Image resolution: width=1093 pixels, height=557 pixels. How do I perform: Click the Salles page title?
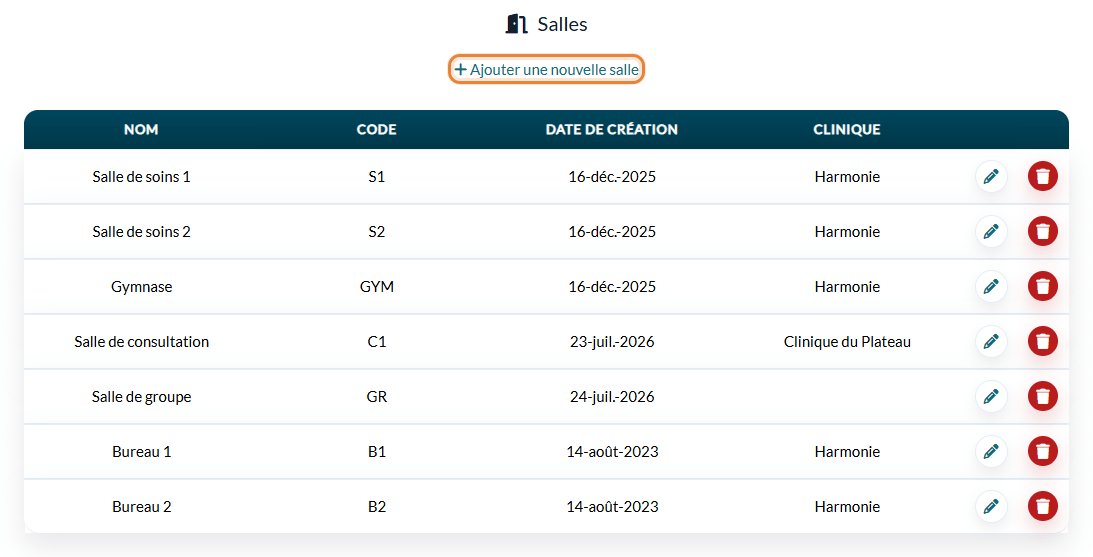(562, 24)
